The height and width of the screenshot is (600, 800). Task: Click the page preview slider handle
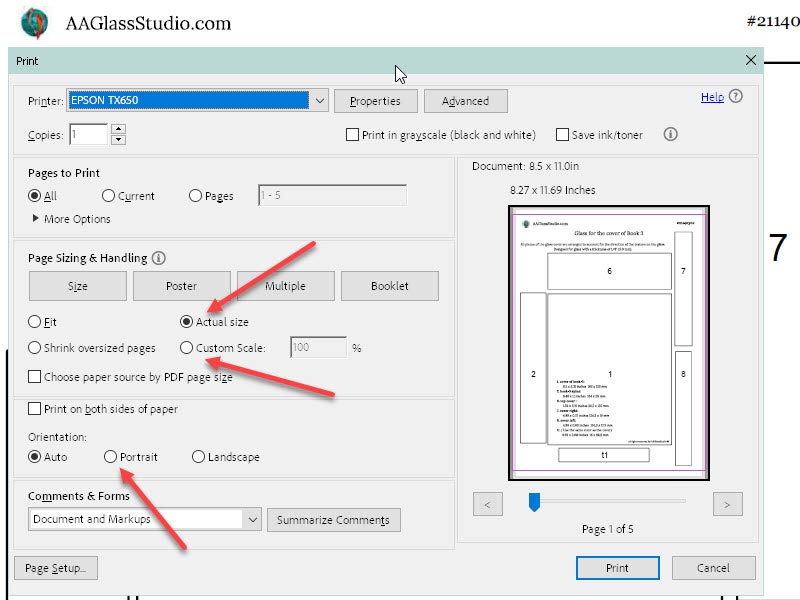pyautogui.click(x=534, y=502)
